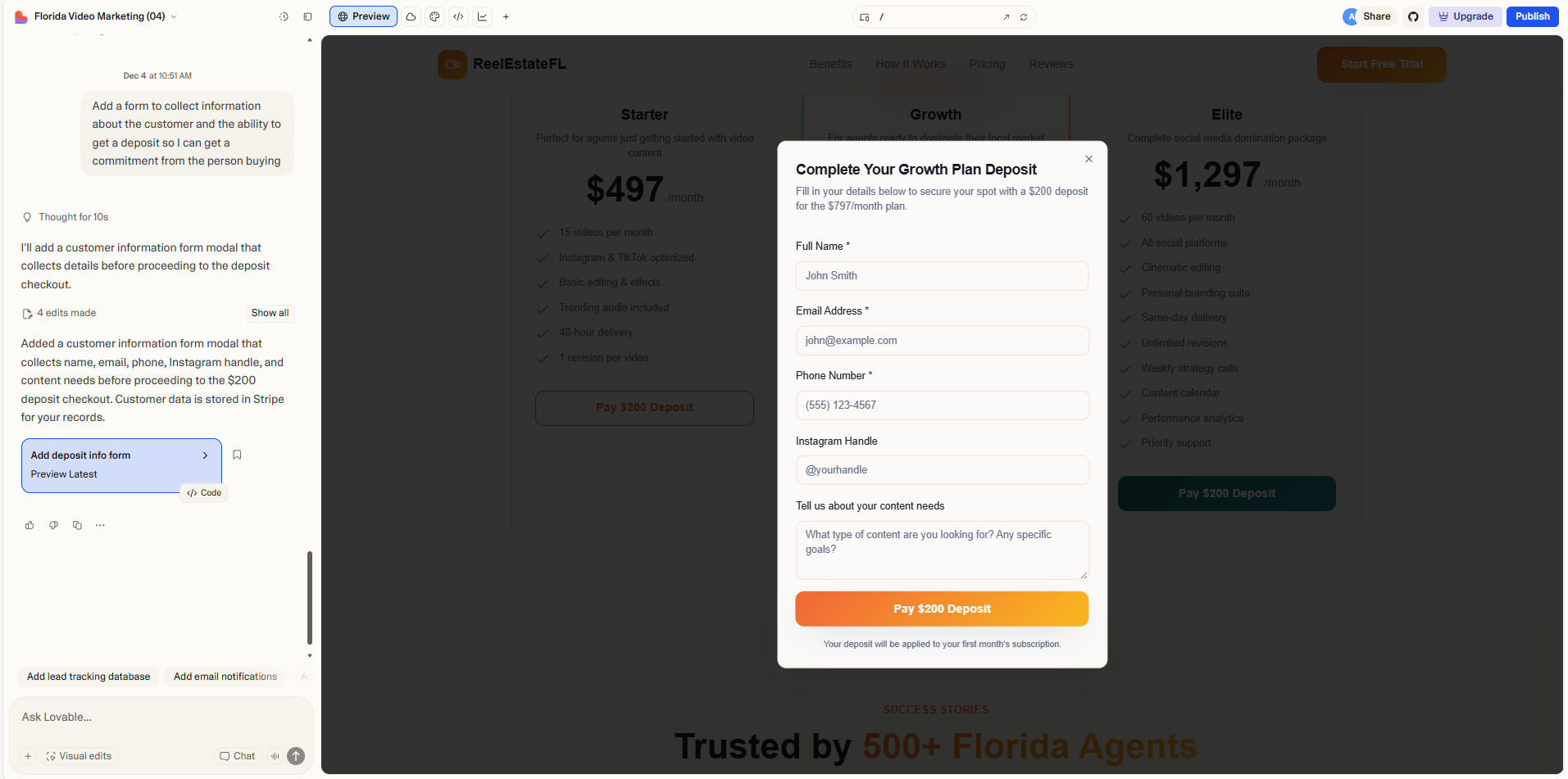
Task: Expand the project name dropdown
Action: click(x=174, y=16)
